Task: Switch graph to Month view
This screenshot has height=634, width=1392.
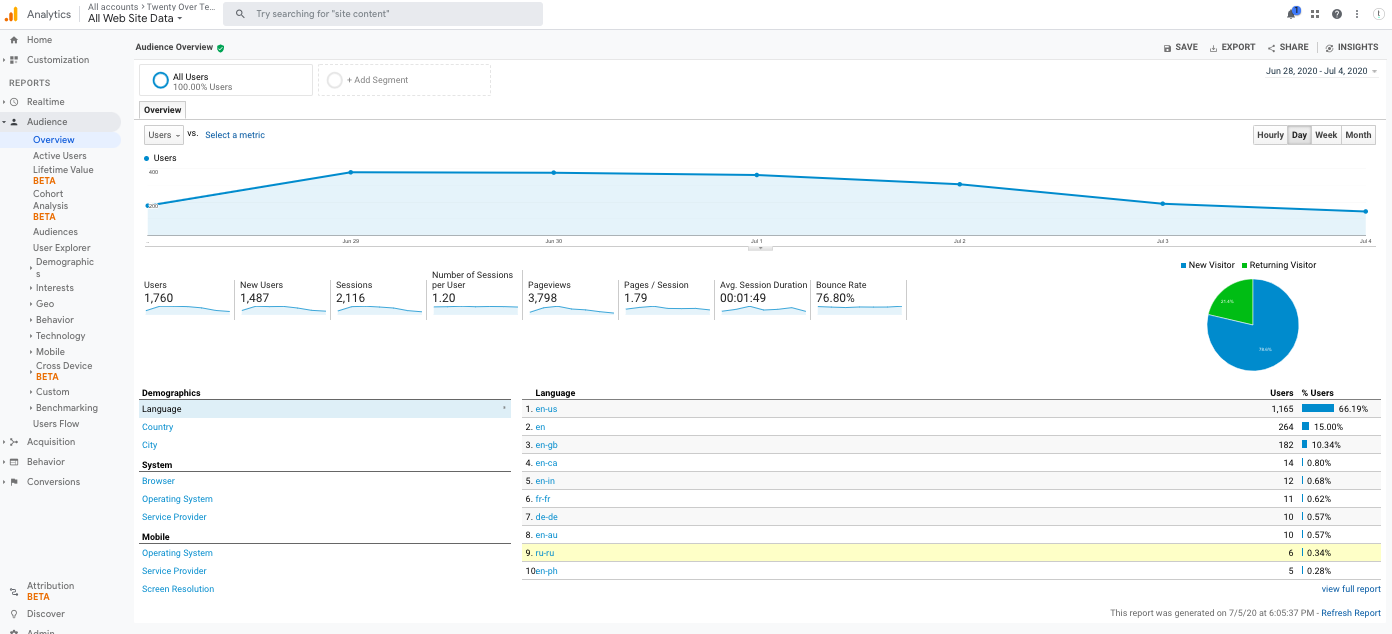Action: coord(1358,135)
